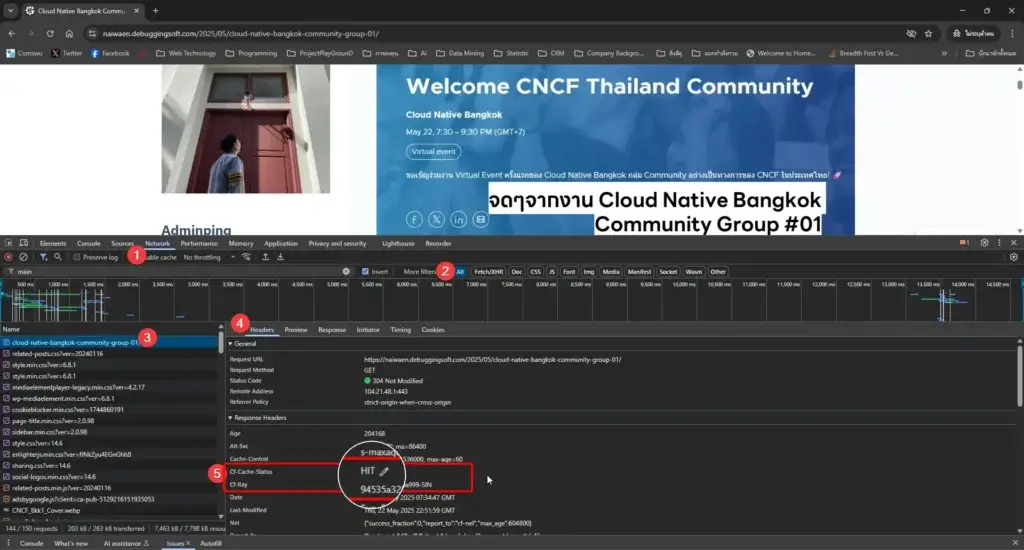Click the red door photo thumbnail
Screen dimensions: 1024x550
point(246,129)
